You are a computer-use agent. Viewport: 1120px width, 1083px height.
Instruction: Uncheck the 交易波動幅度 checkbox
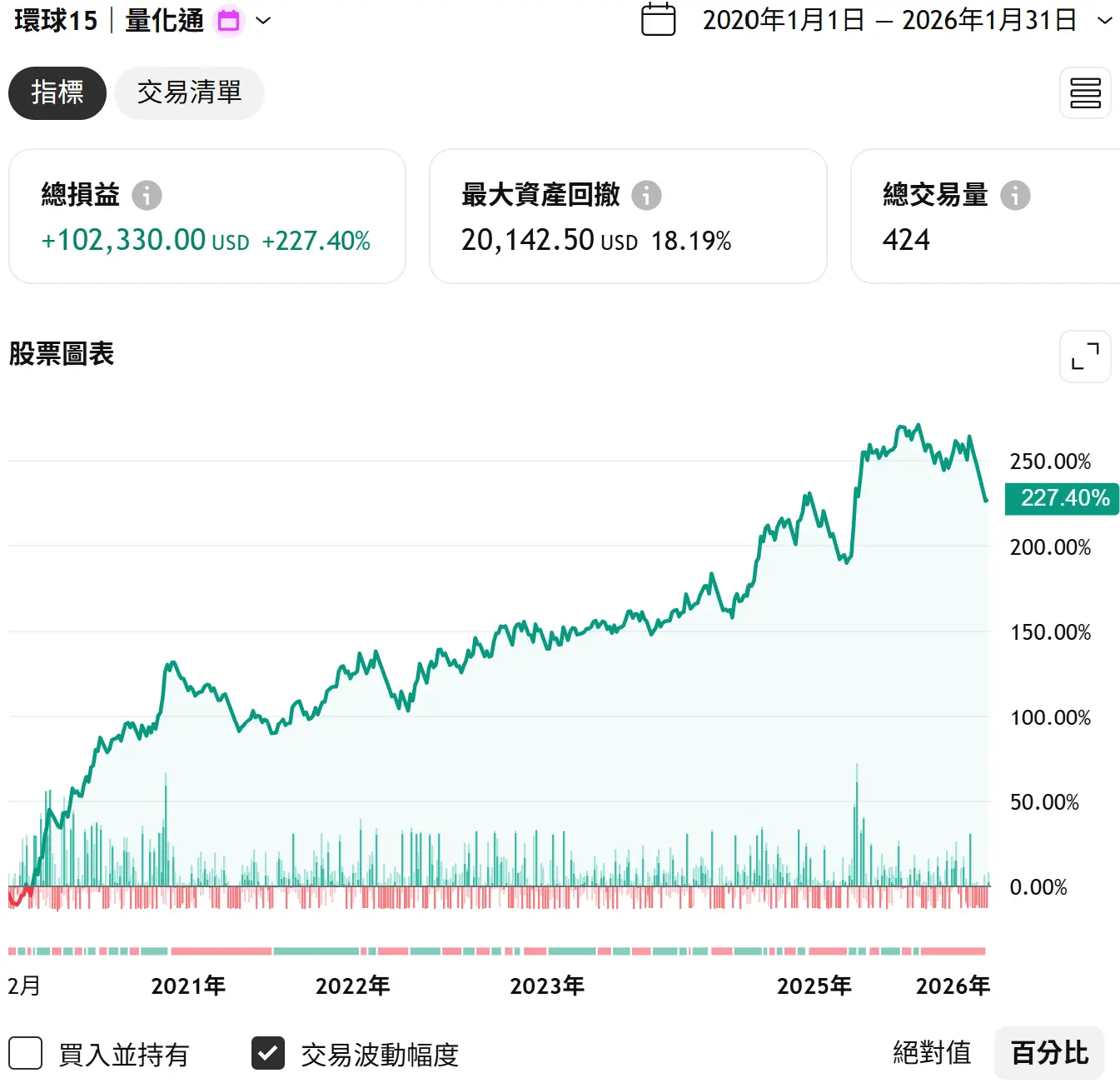click(x=268, y=1053)
